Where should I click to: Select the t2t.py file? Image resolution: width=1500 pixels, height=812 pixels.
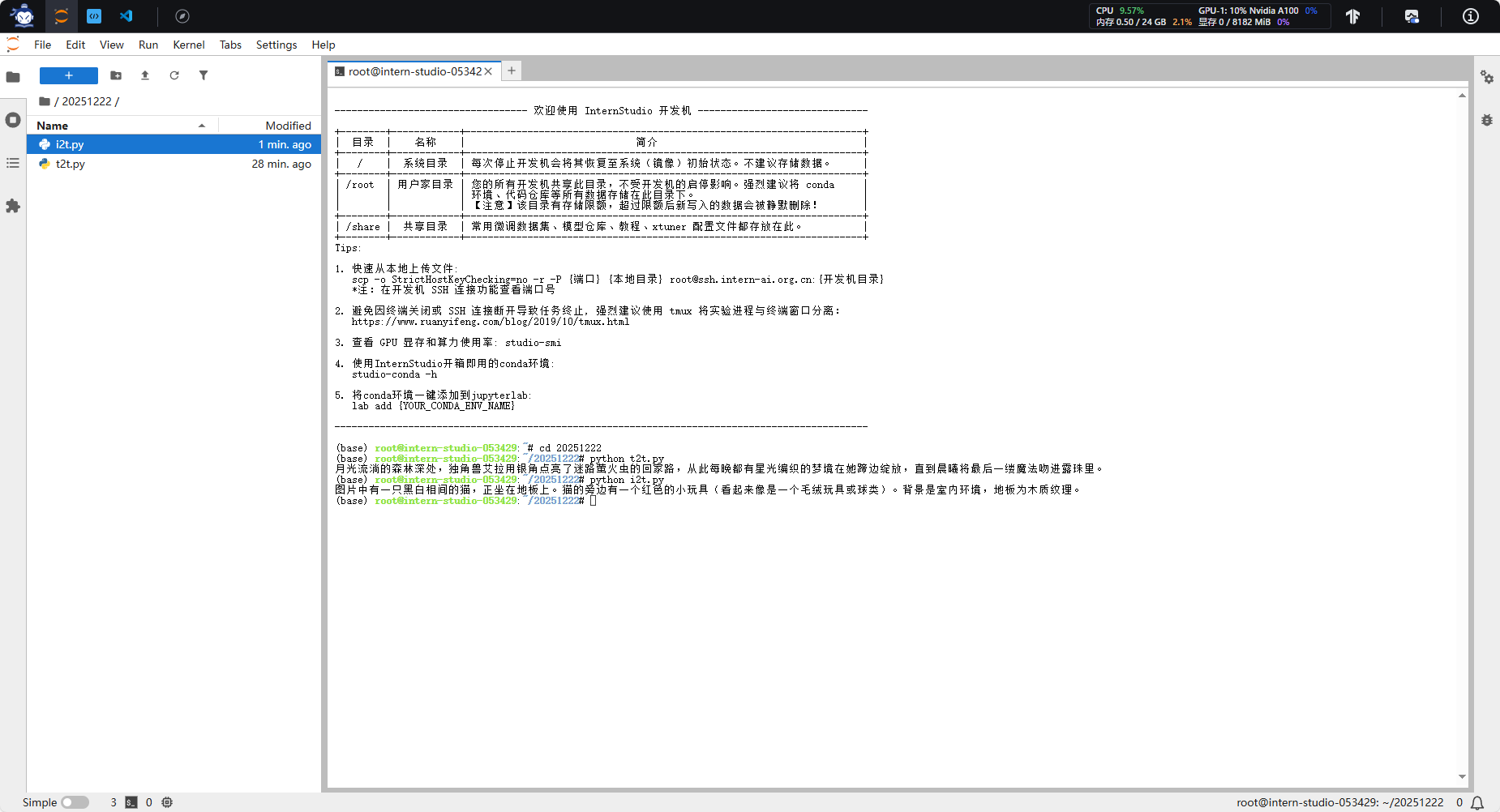coord(71,164)
